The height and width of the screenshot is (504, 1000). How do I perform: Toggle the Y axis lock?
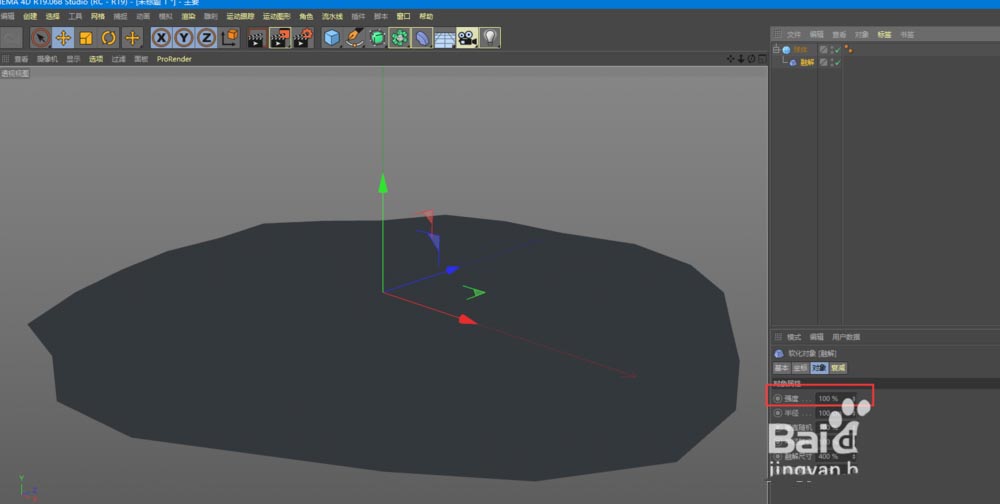tap(184, 38)
